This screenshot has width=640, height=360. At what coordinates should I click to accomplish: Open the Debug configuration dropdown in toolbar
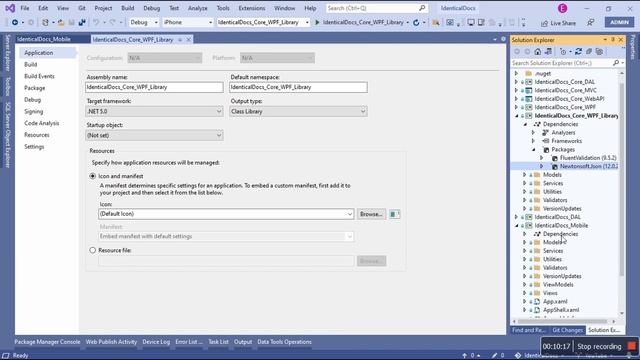144,22
